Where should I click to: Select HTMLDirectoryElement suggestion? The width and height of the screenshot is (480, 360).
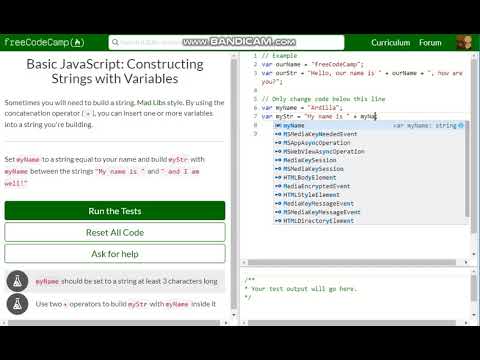(x=369, y=221)
